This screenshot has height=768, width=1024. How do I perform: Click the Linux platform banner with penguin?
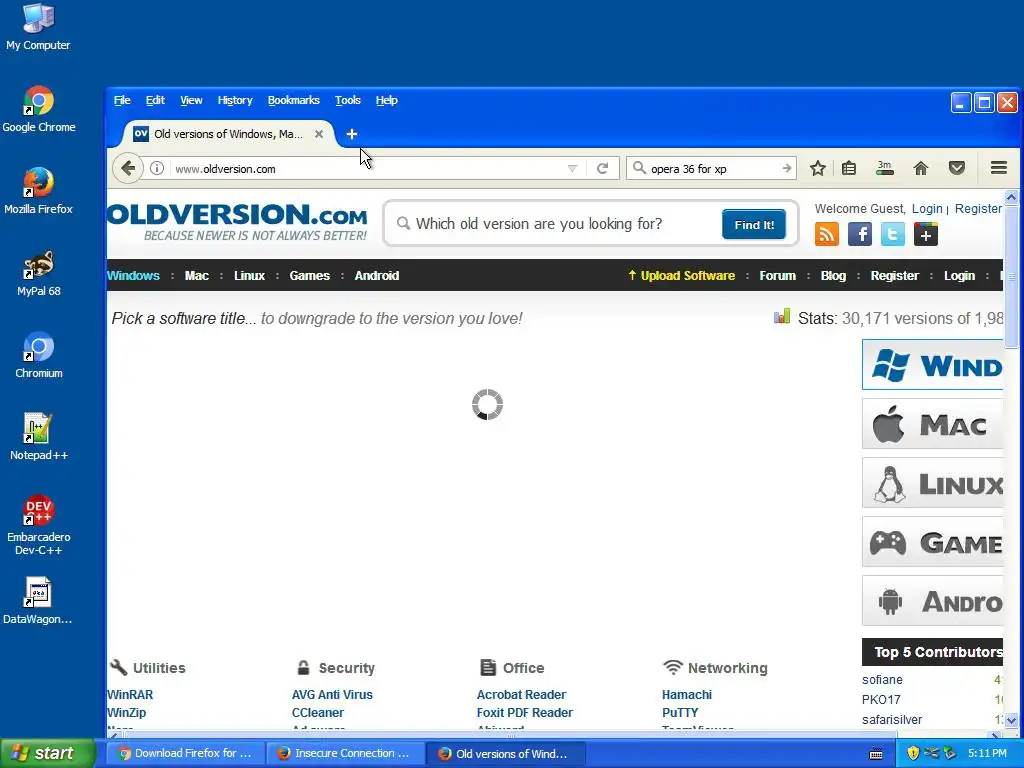[933, 483]
